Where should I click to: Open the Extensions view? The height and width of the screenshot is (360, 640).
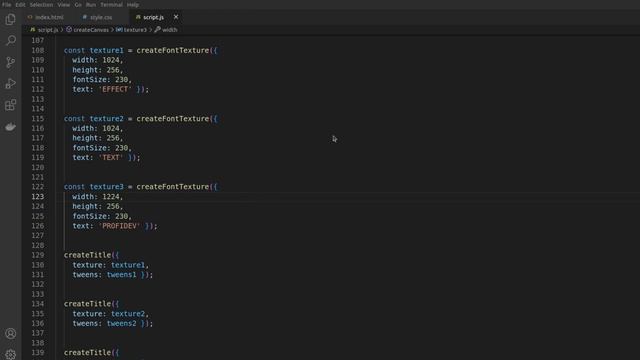11,105
